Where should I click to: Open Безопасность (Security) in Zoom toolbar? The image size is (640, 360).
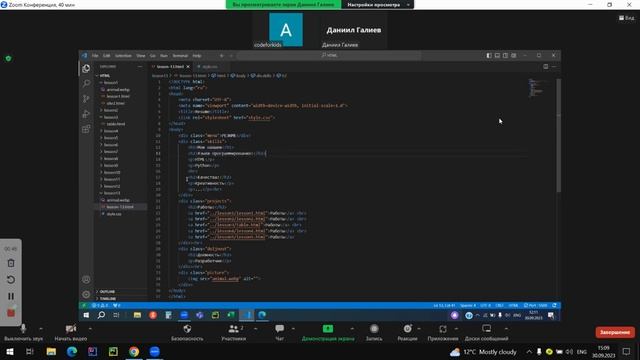click(x=187, y=333)
